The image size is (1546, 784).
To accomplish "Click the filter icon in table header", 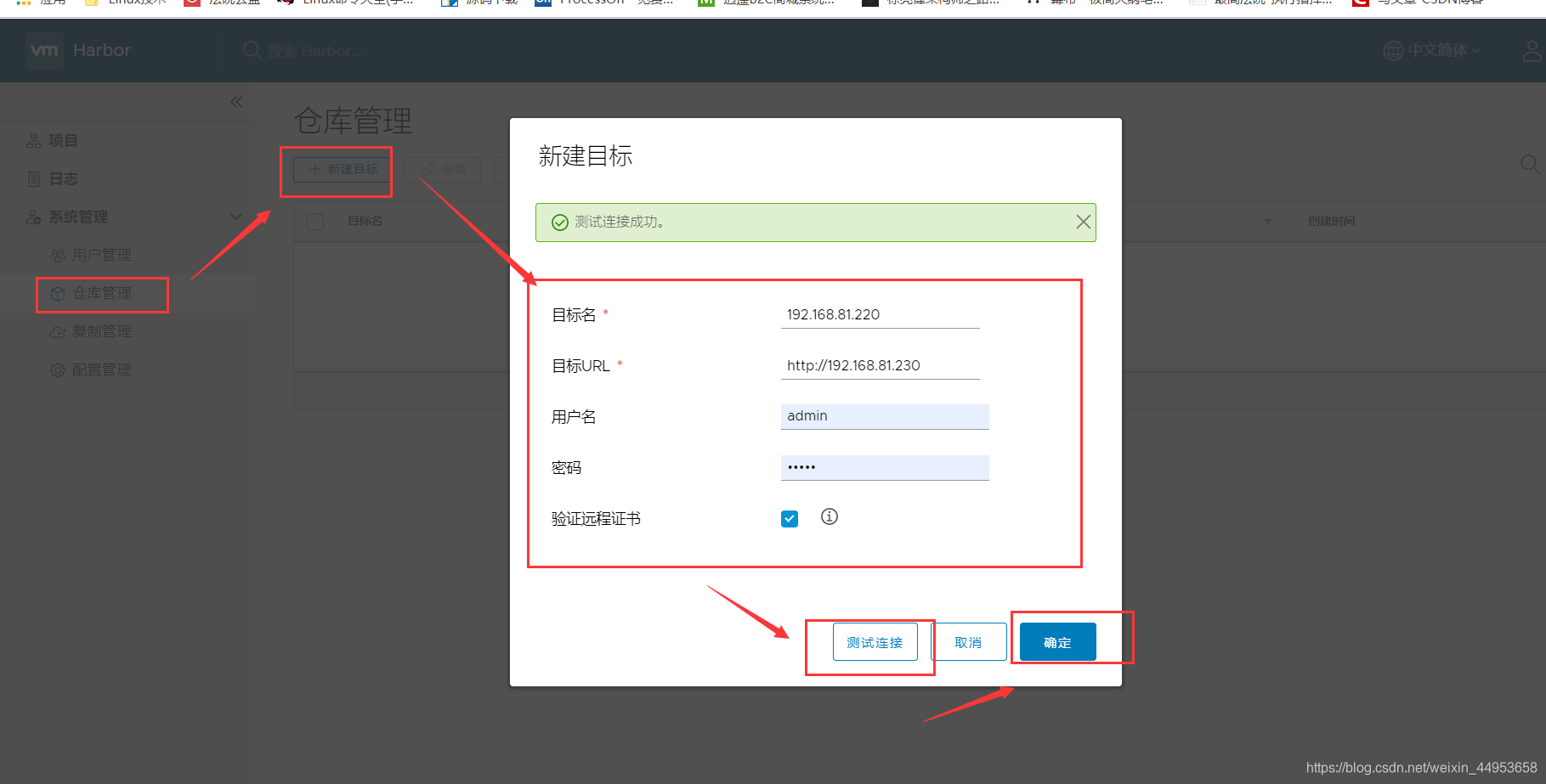I will point(1267,222).
